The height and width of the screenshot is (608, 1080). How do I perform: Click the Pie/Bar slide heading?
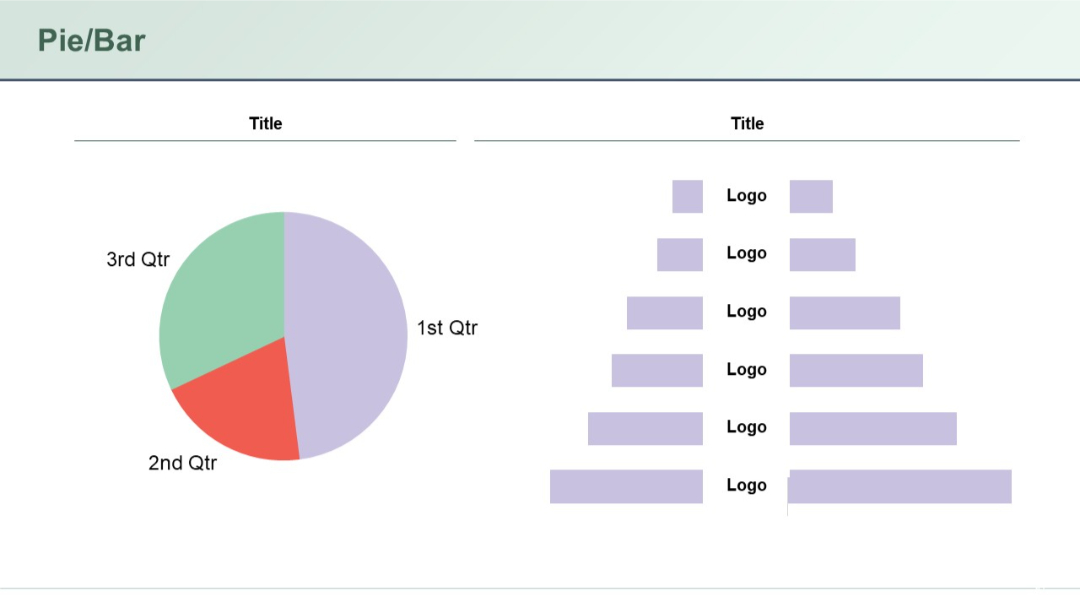[91, 40]
